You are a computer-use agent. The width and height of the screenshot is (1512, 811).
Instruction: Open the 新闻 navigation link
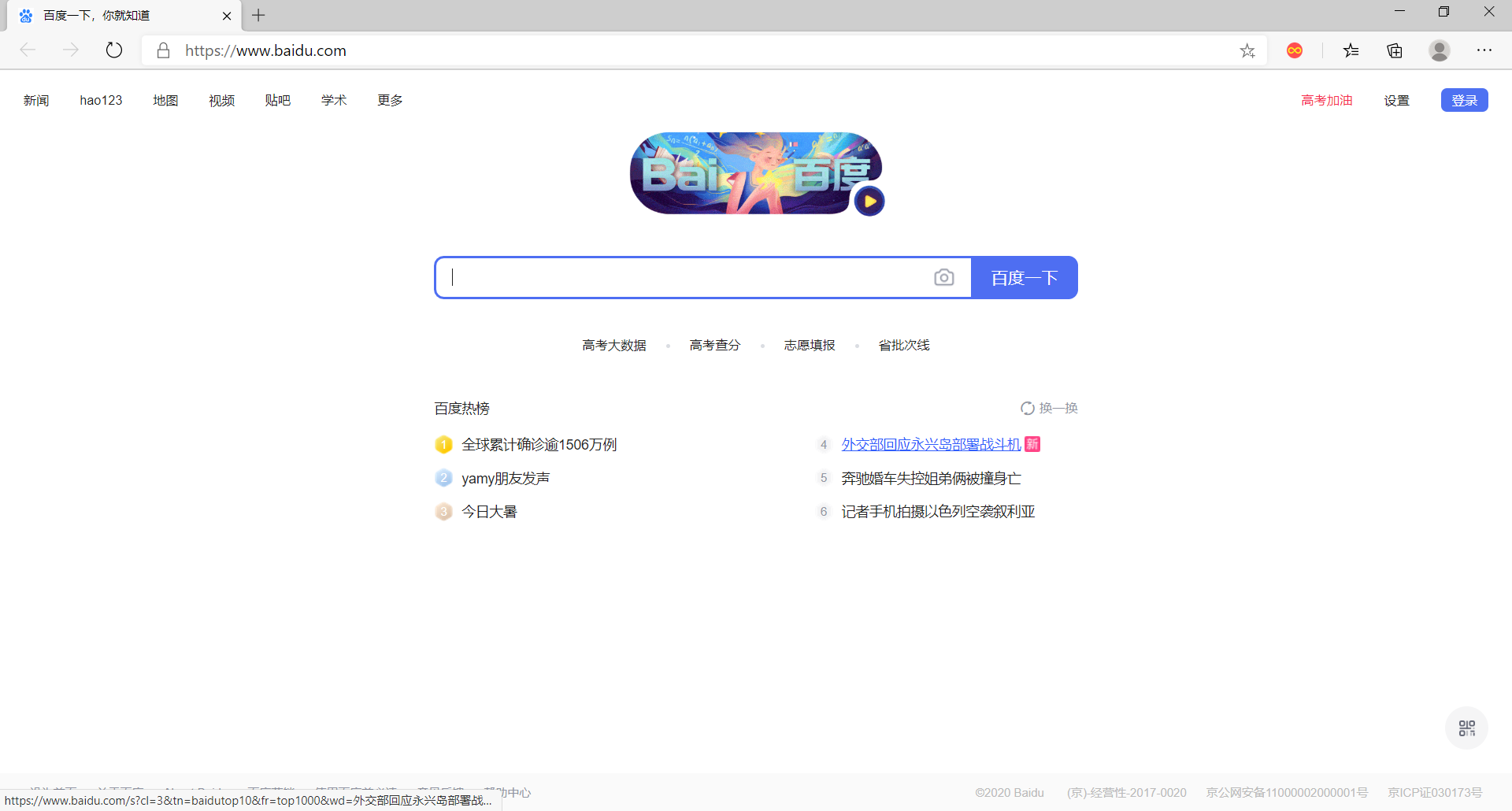(36, 100)
